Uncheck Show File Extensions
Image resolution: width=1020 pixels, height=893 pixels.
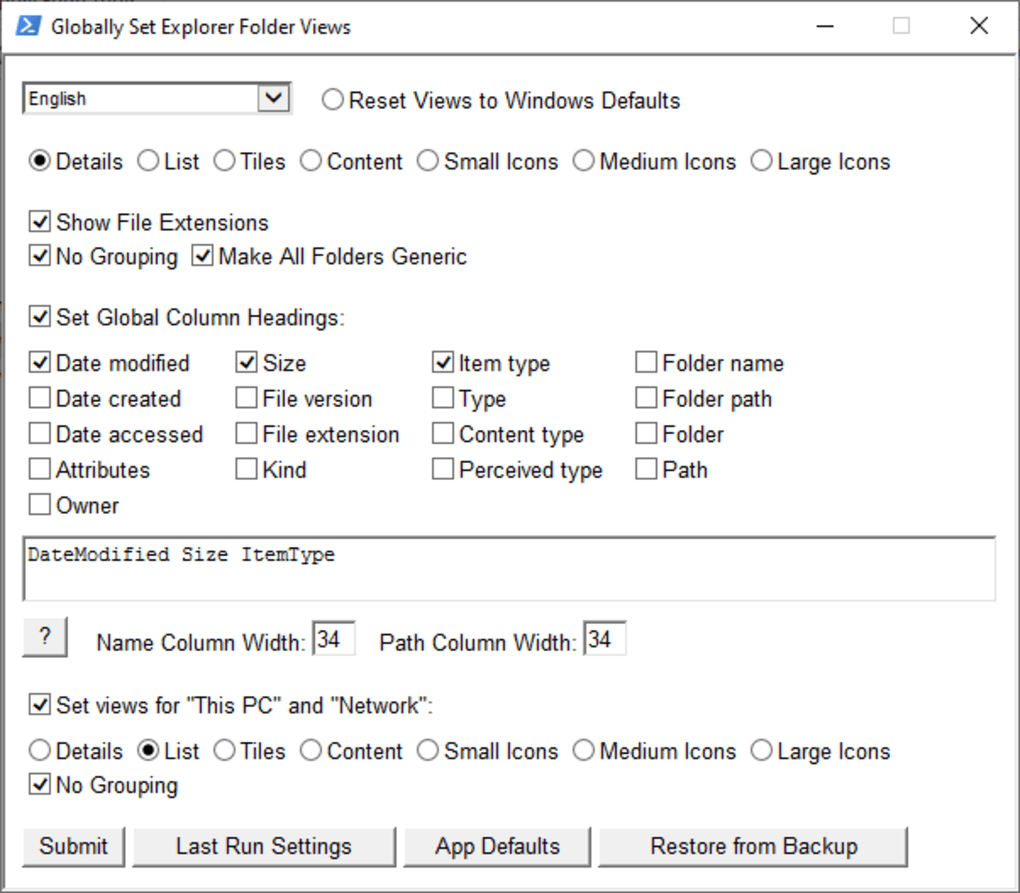(39, 221)
